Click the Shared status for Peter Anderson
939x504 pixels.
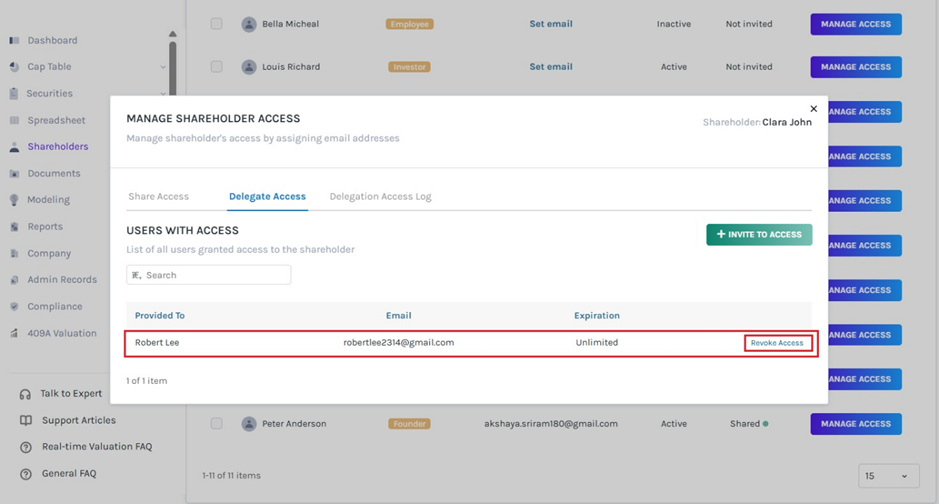point(749,424)
